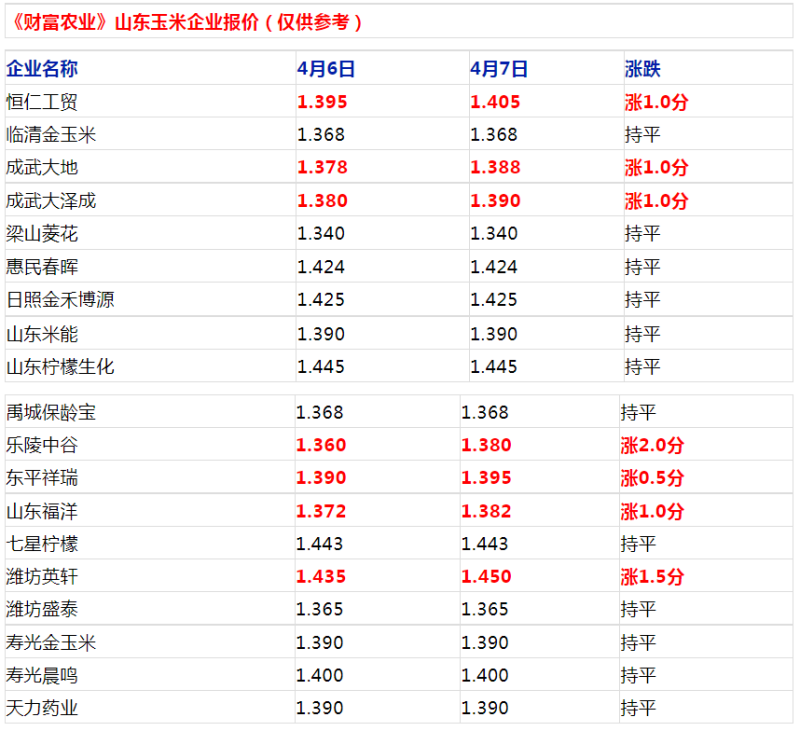
Task: Click the company name 临清金玉米
Action: tap(51, 135)
